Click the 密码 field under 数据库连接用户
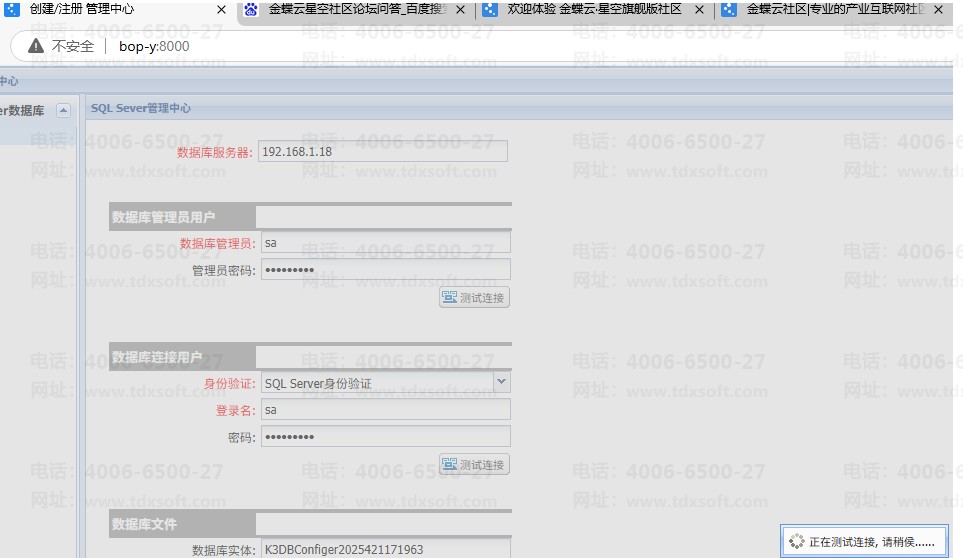The height and width of the screenshot is (558, 963). (386, 436)
